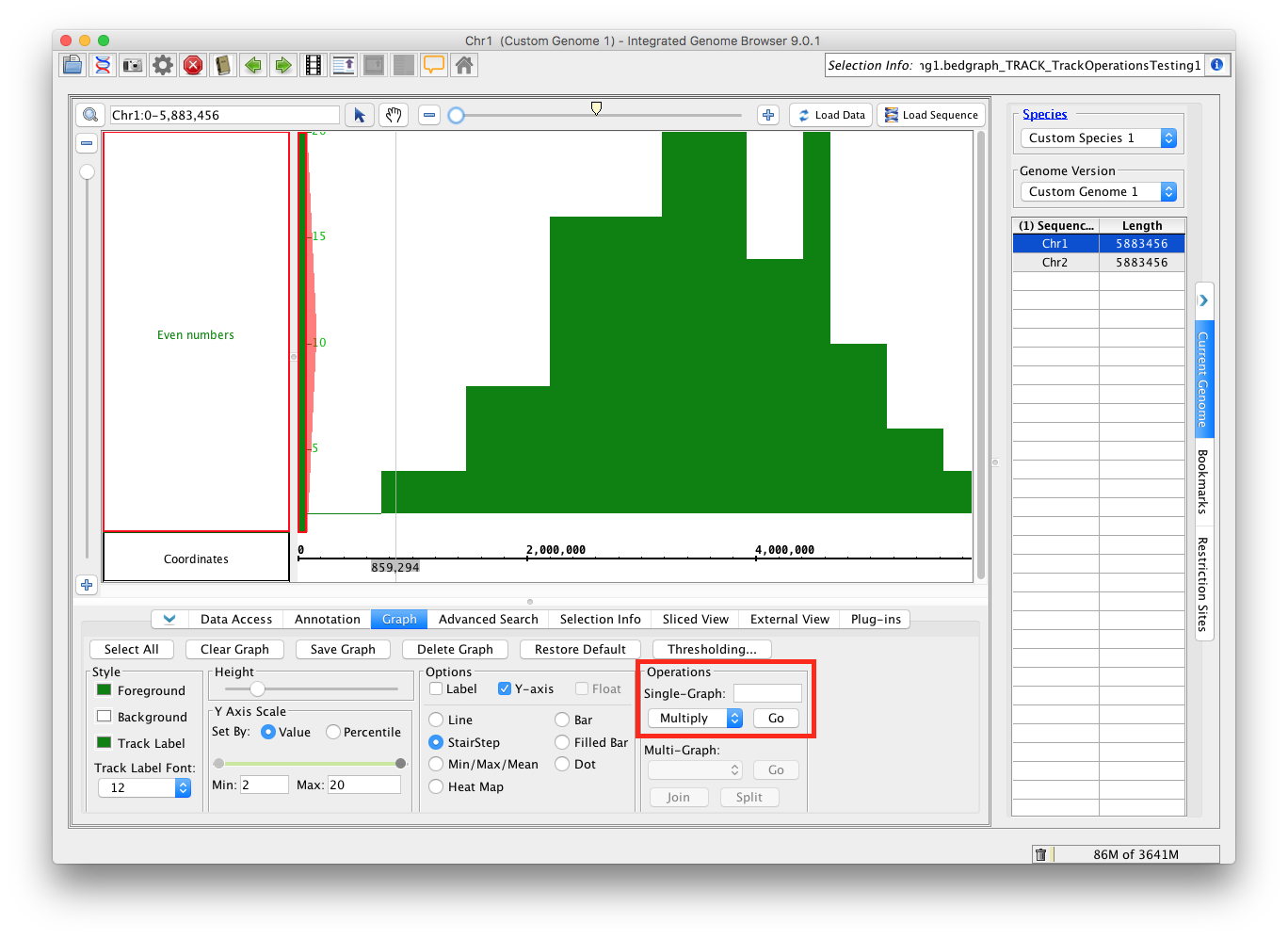The height and width of the screenshot is (939, 1288).
Task: Click the magnifier search icon beside coordinates
Action: tap(90, 115)
